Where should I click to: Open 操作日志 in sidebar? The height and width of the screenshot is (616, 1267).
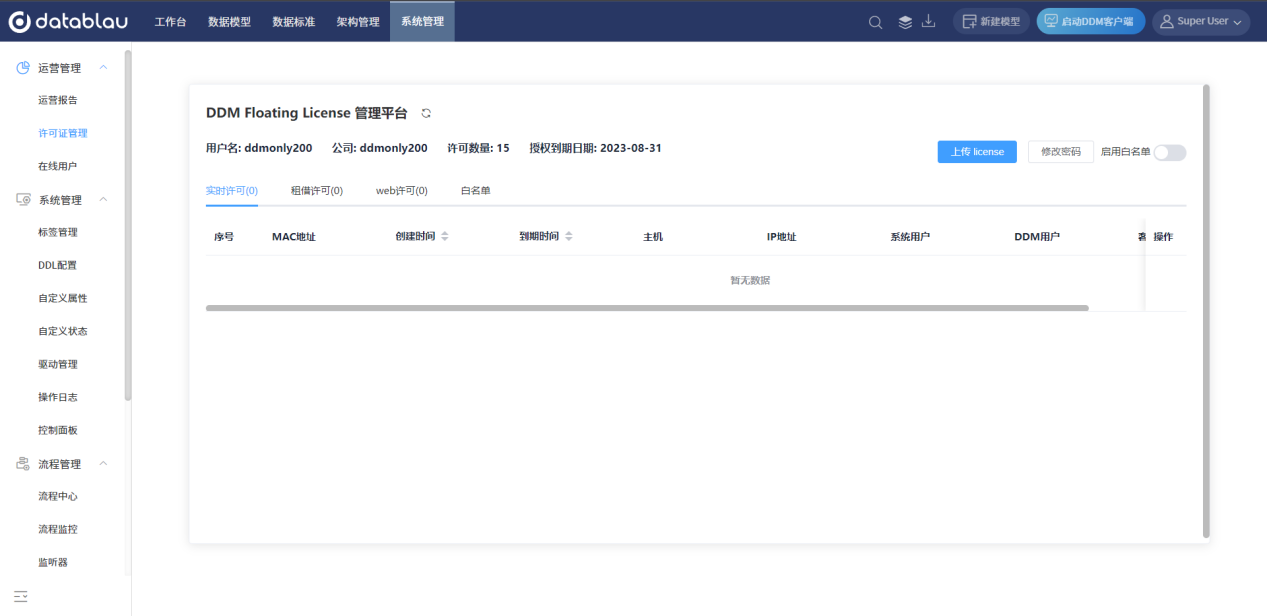click(x=58, y=397)
